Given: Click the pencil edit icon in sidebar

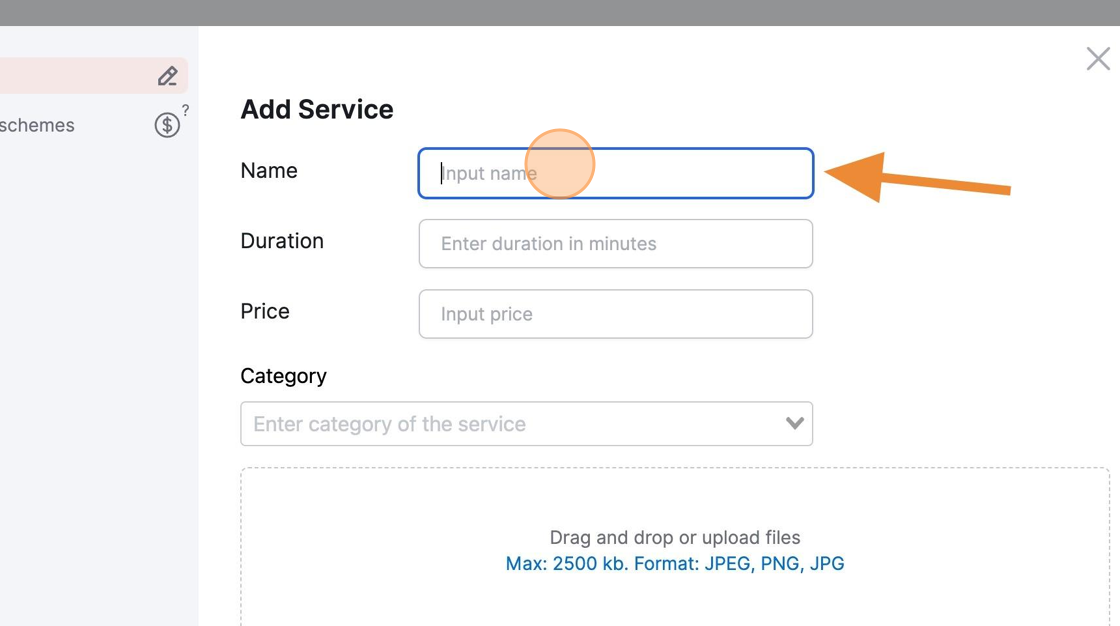Looking at the screenshot, I should (x=168, y=76).
